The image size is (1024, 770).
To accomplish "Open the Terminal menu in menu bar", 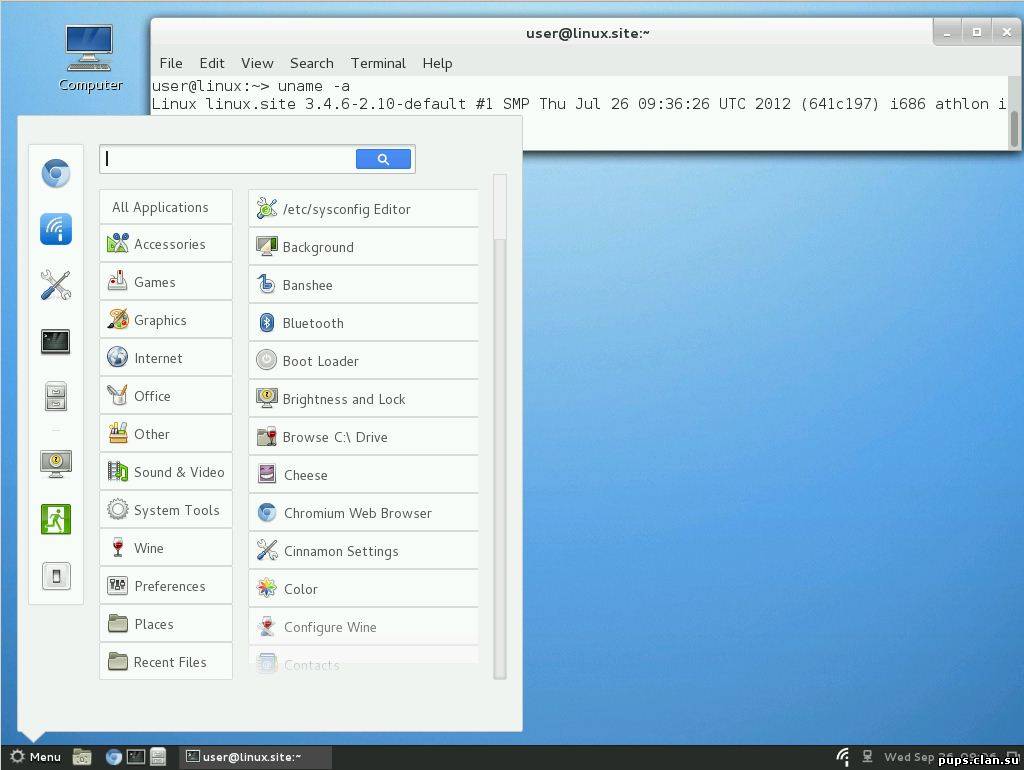I will point(378,63).
